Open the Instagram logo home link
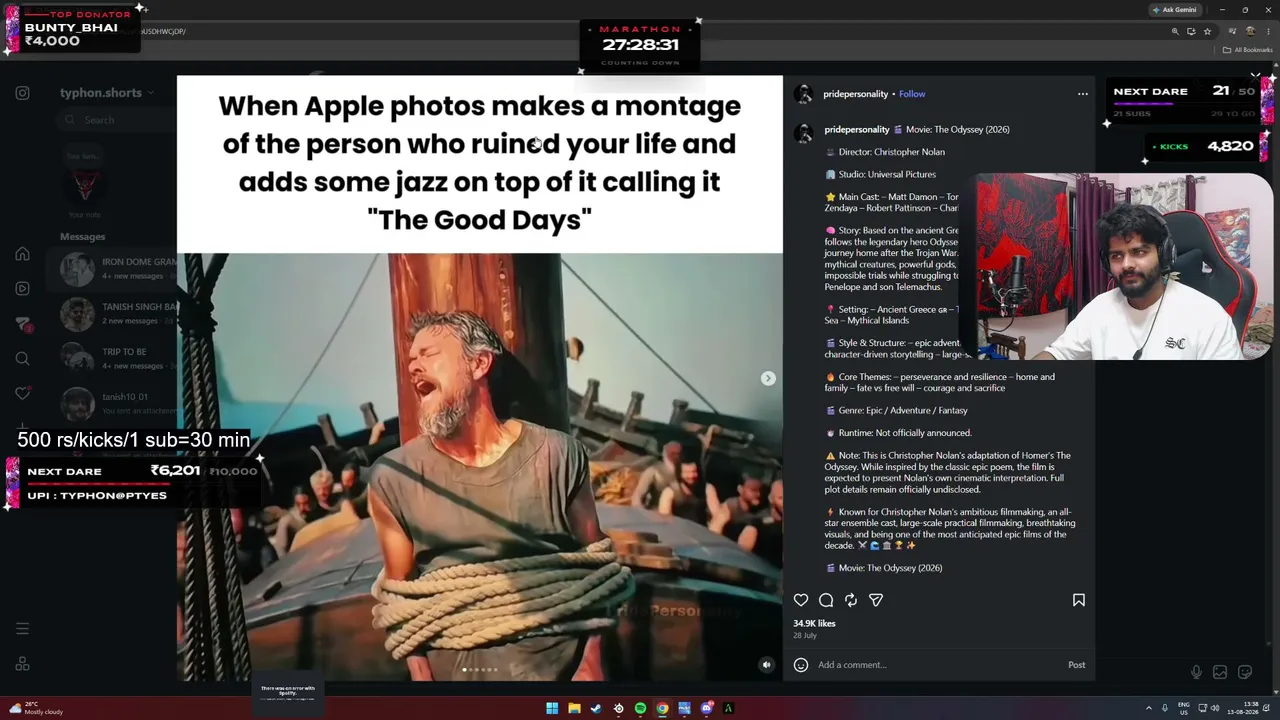Viewport: 1280px width, 720px height. pos(22,93)
